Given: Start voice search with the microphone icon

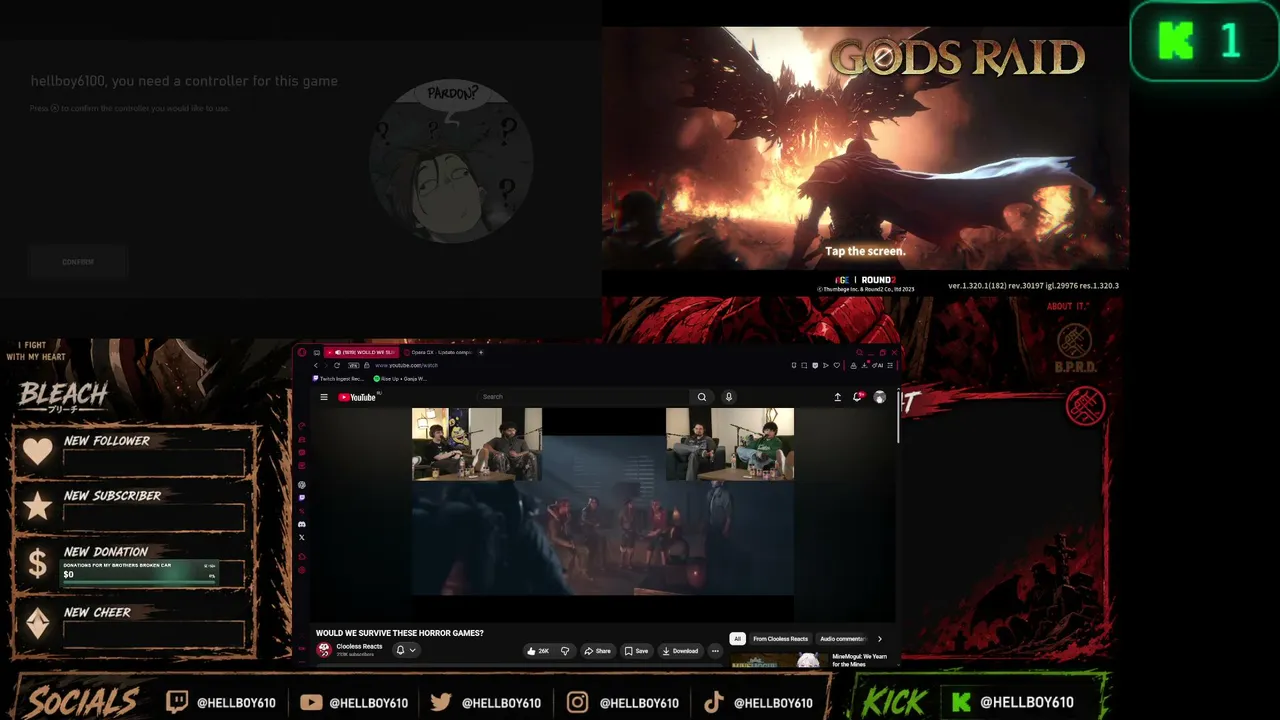Looking at the screenshot, I should pos(729,397).
